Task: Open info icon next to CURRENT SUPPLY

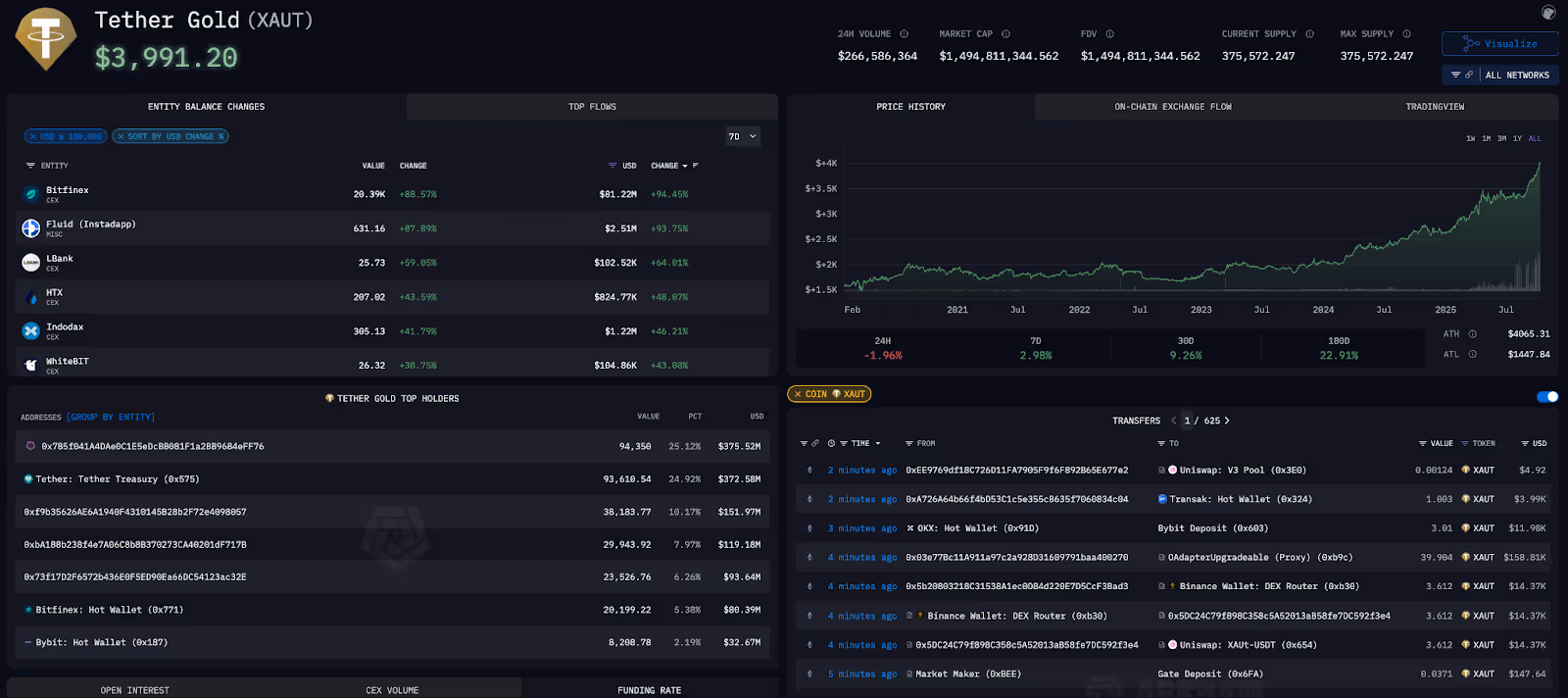Action: (1309, 34)
